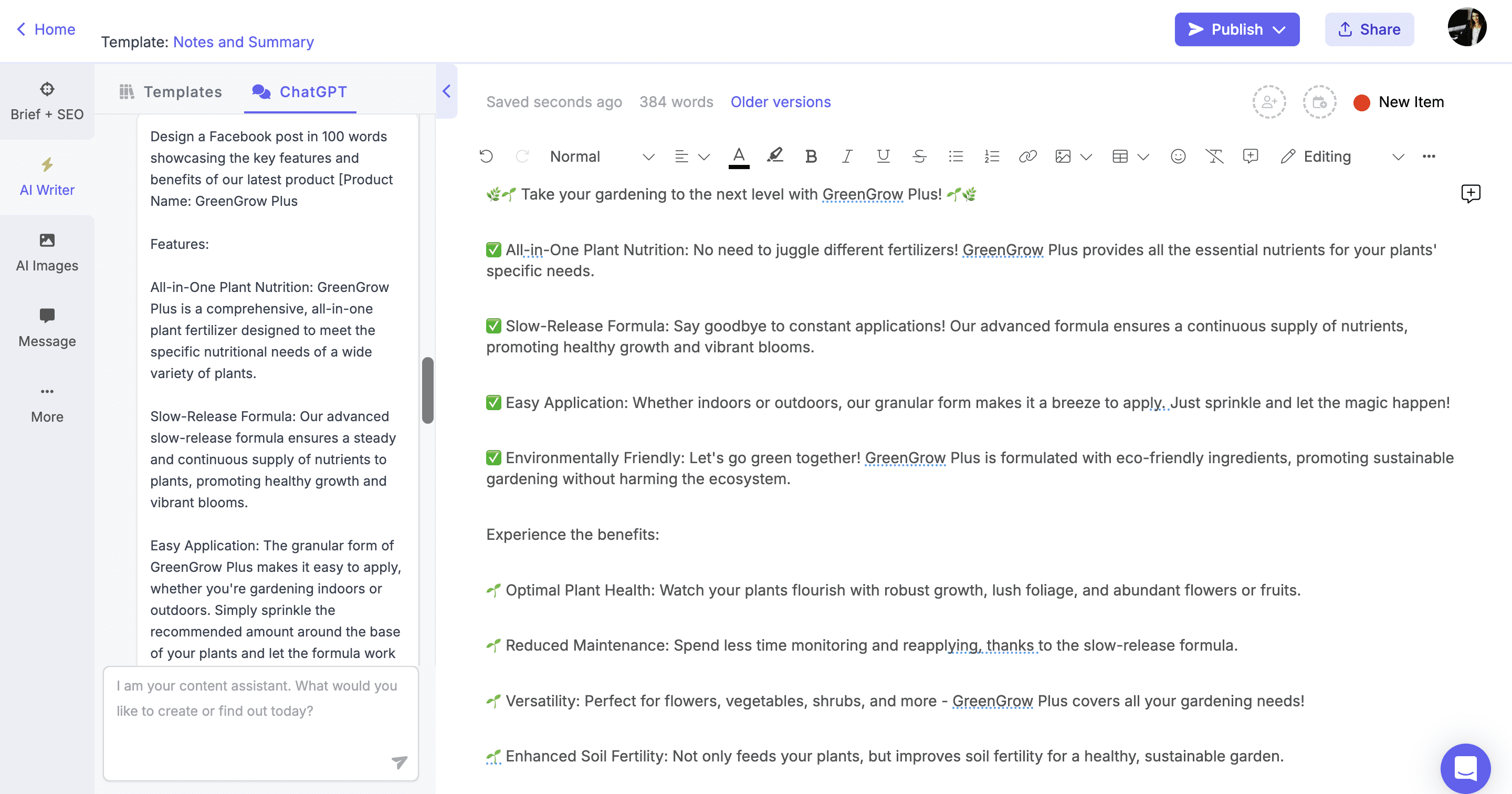Insert a bulleted list
The width and height of the screenshot is (1512, 794).
pyautogui.click(x=955, y=156)
